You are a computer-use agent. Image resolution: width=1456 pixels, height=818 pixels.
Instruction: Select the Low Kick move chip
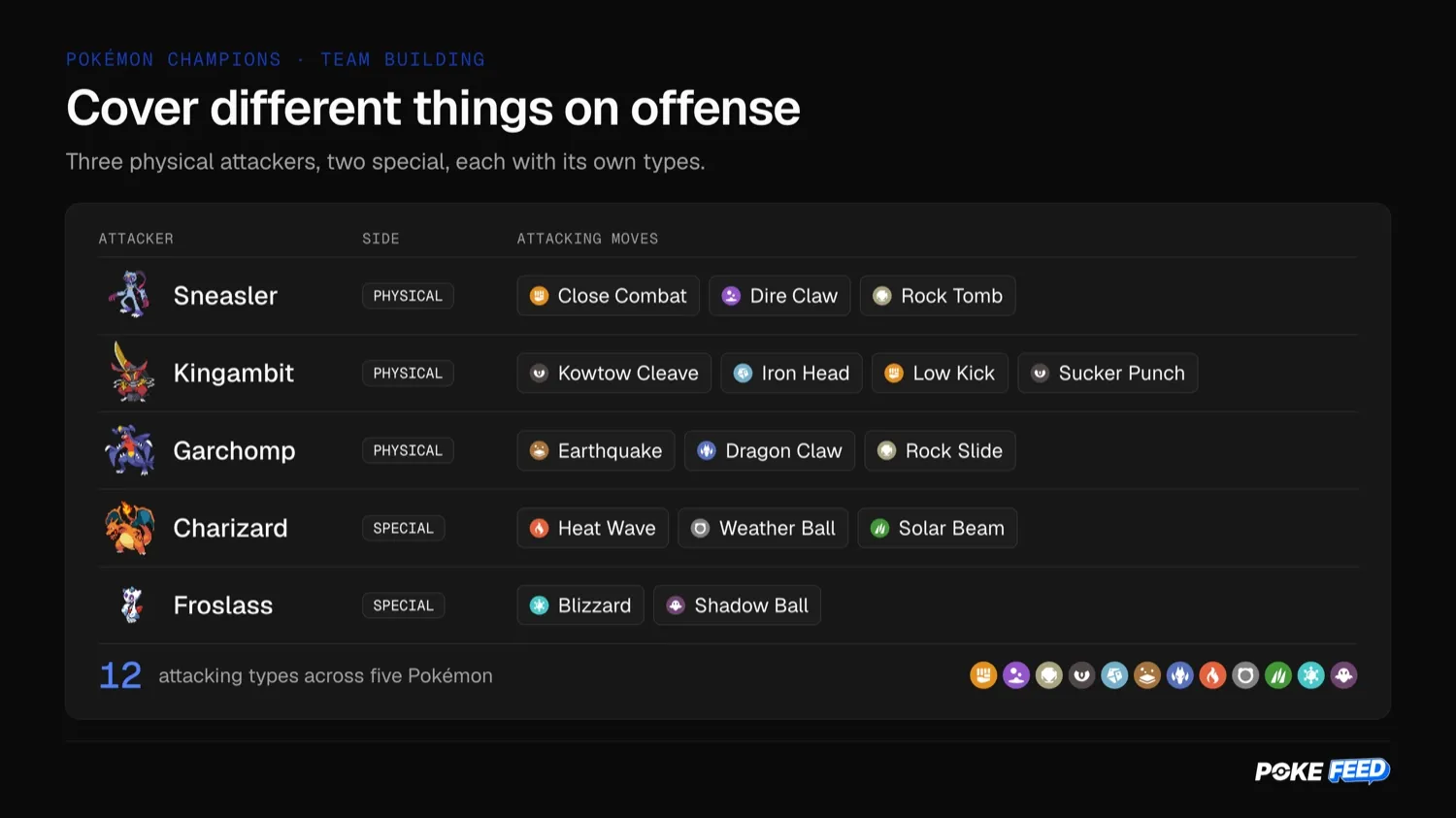click(940, 374)
